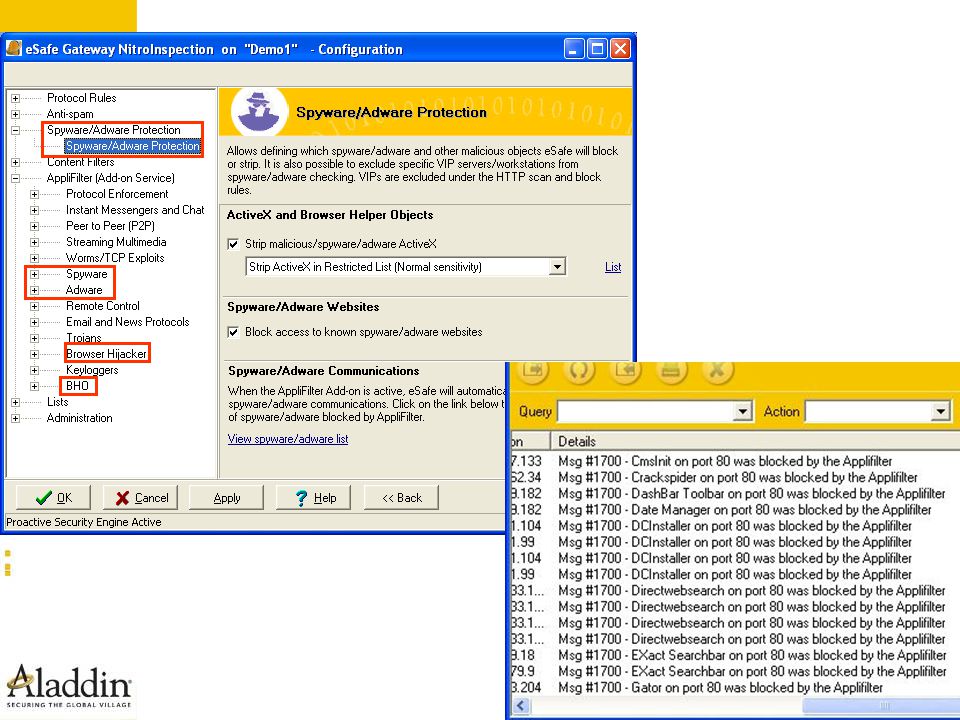
Task: Open the ActiveX List link
Action: pyautogui.click(x=613, y=267)
